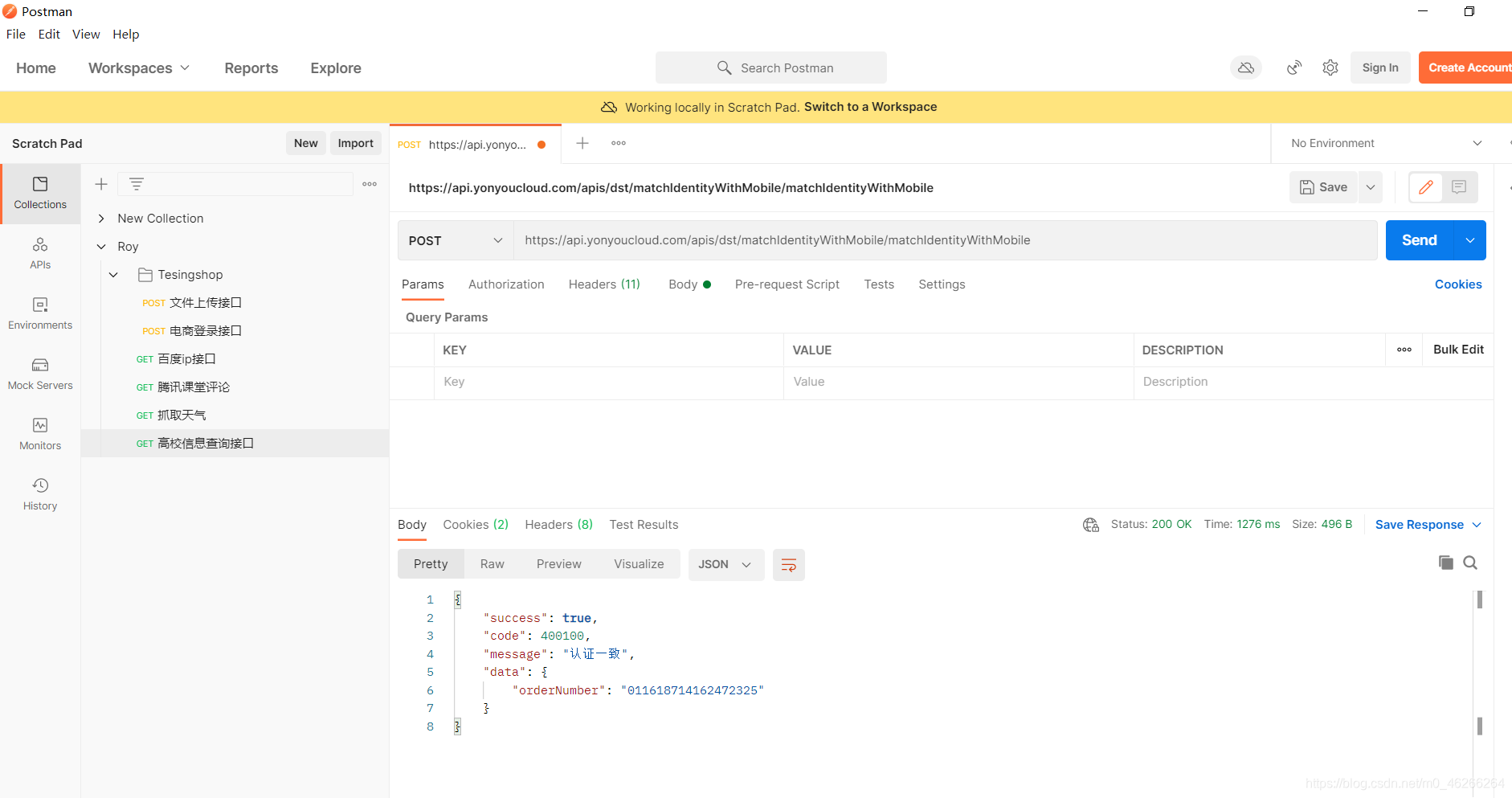Viewport: 1512px width, 798px height.
Task: Click the offline cloud sync icon
Action: tap(1246, 68)
